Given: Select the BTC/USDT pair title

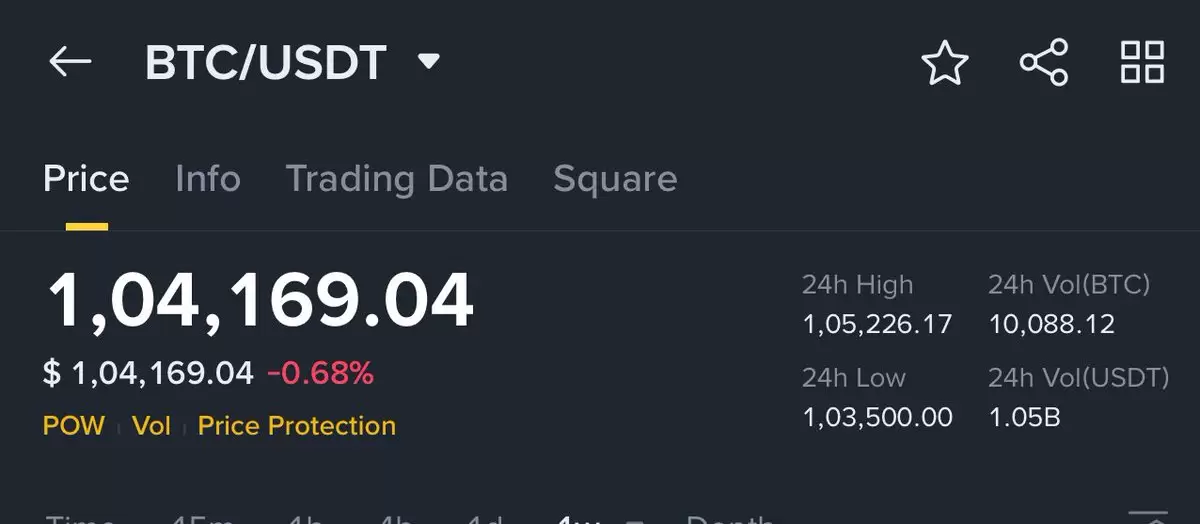Looking at the screenshot, I should click(265, 63).
